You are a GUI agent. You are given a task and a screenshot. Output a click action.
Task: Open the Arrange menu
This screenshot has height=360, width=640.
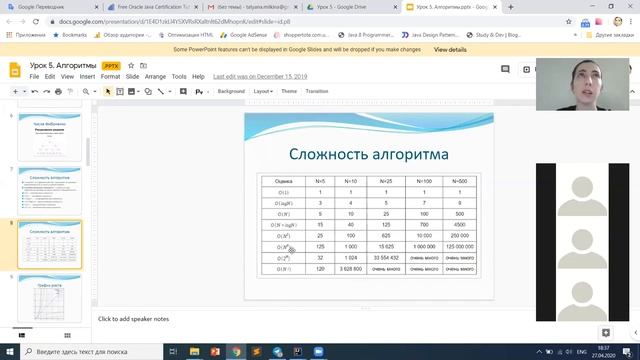click(x=156, y=77)
